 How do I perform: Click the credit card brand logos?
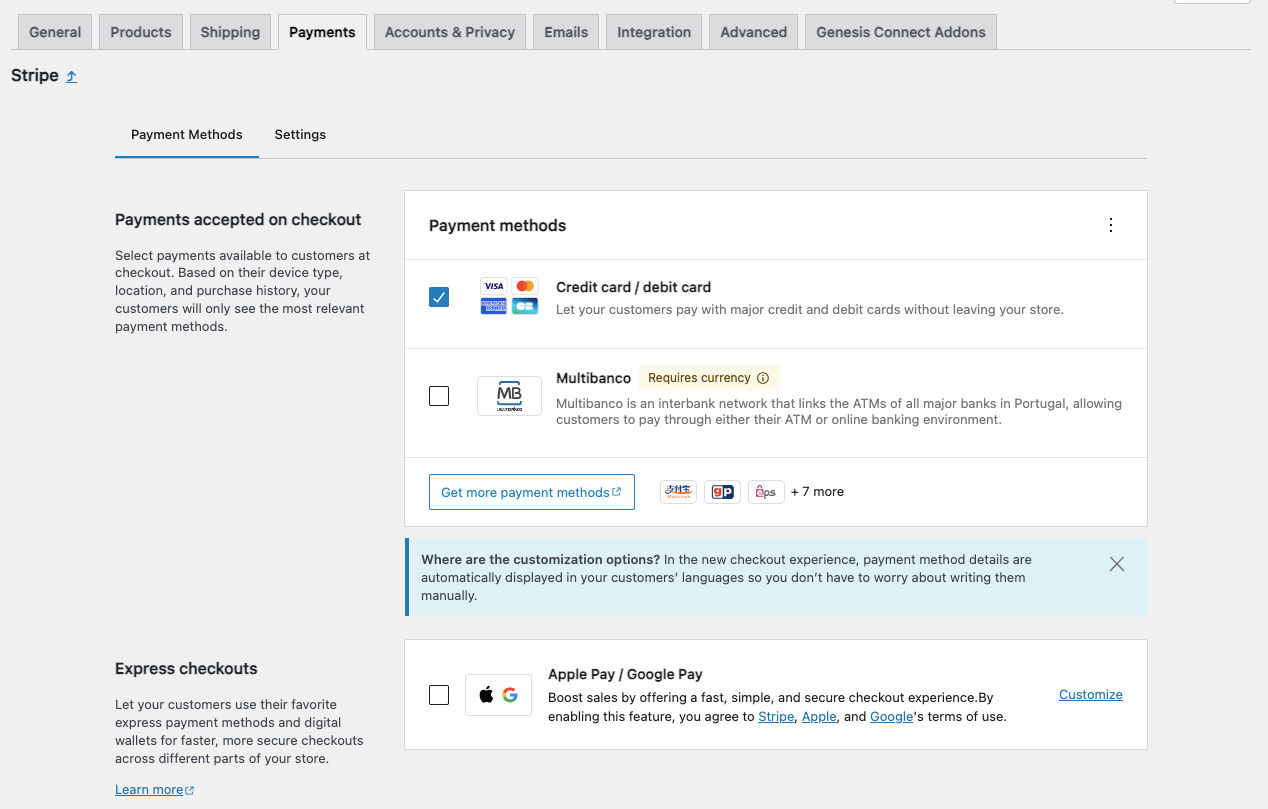tap(509, 296)
